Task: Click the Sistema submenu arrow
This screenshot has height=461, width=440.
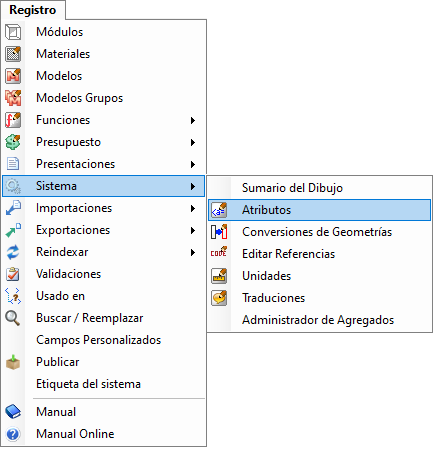Action: pyautogui.click(x=193, y=186)
